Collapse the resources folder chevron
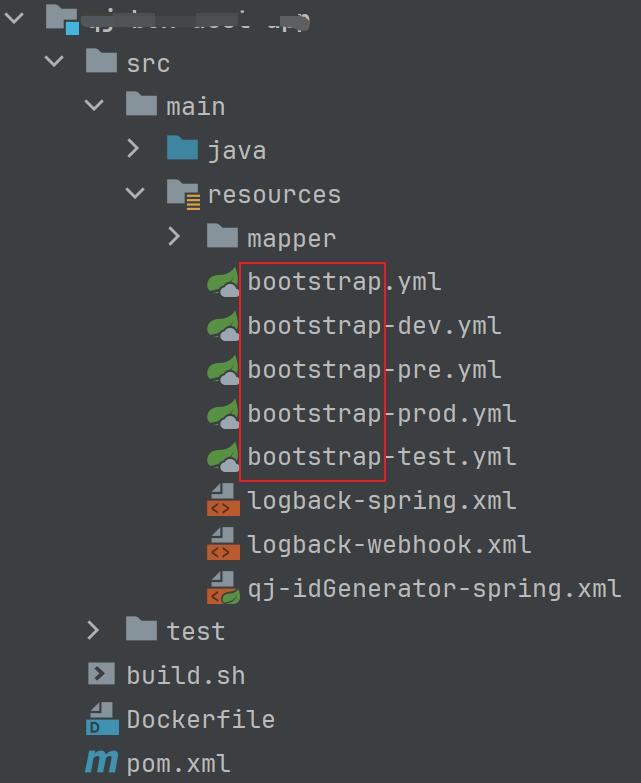 (134, 193)
